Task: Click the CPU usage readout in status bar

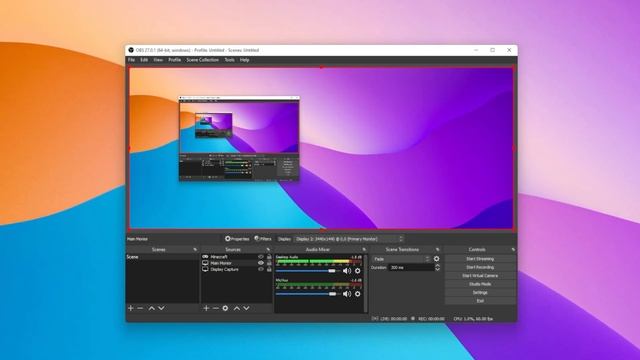Action: [x=473, y=319]
